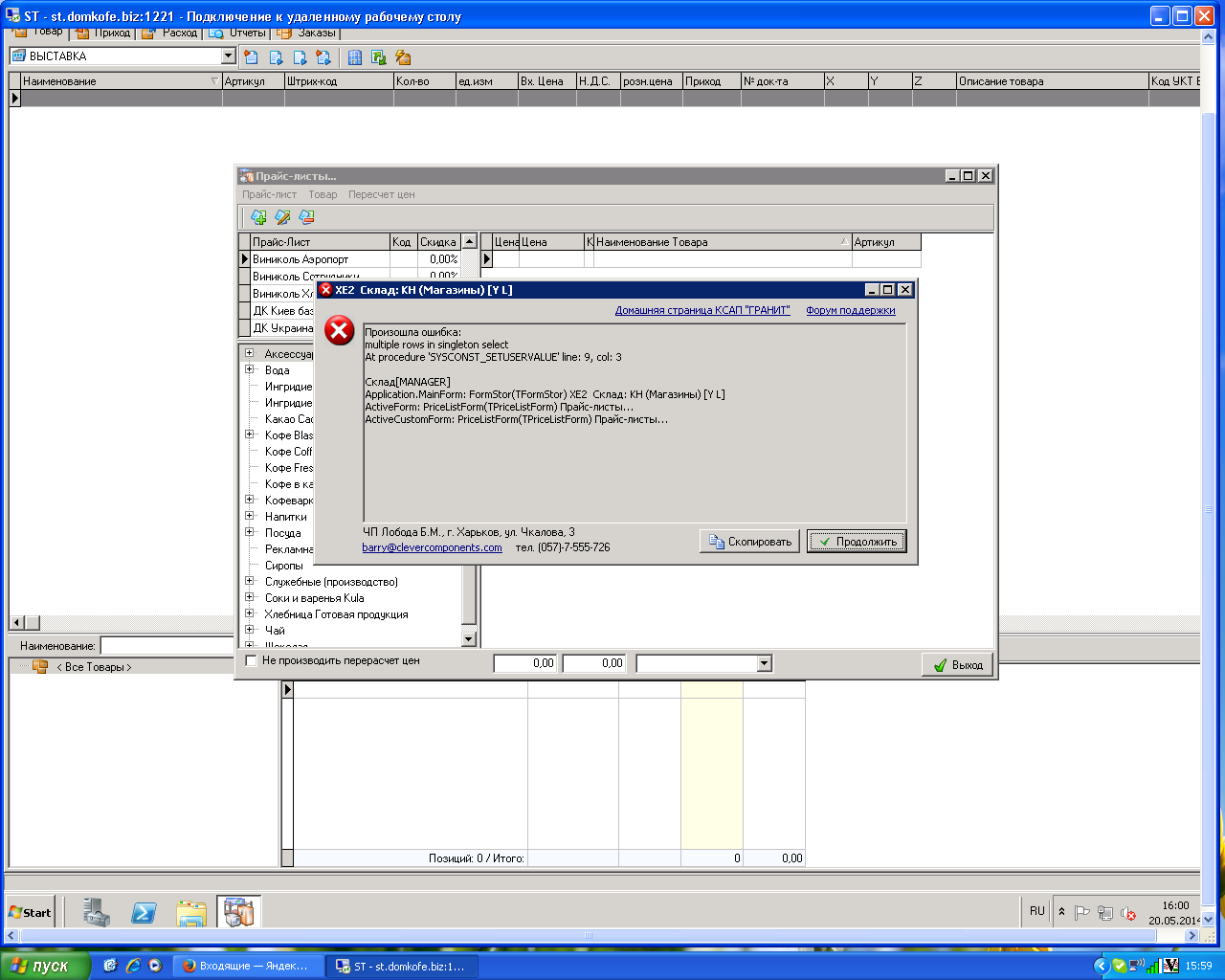
Task: Enable 'Не производить перерасчет цен' checkbox
Action: pos(252,661)
